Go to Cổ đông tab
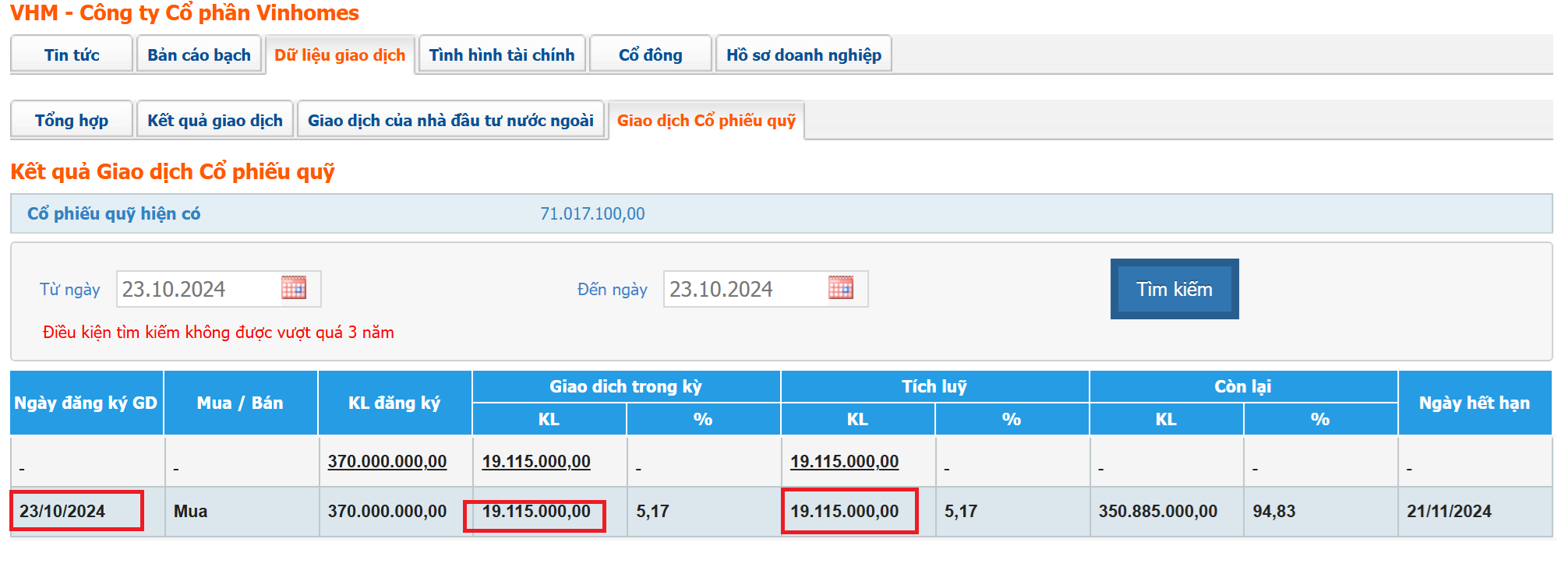The width and height of the screenshot is (1568, 574). pyautogui.click(x=651, y=55)
